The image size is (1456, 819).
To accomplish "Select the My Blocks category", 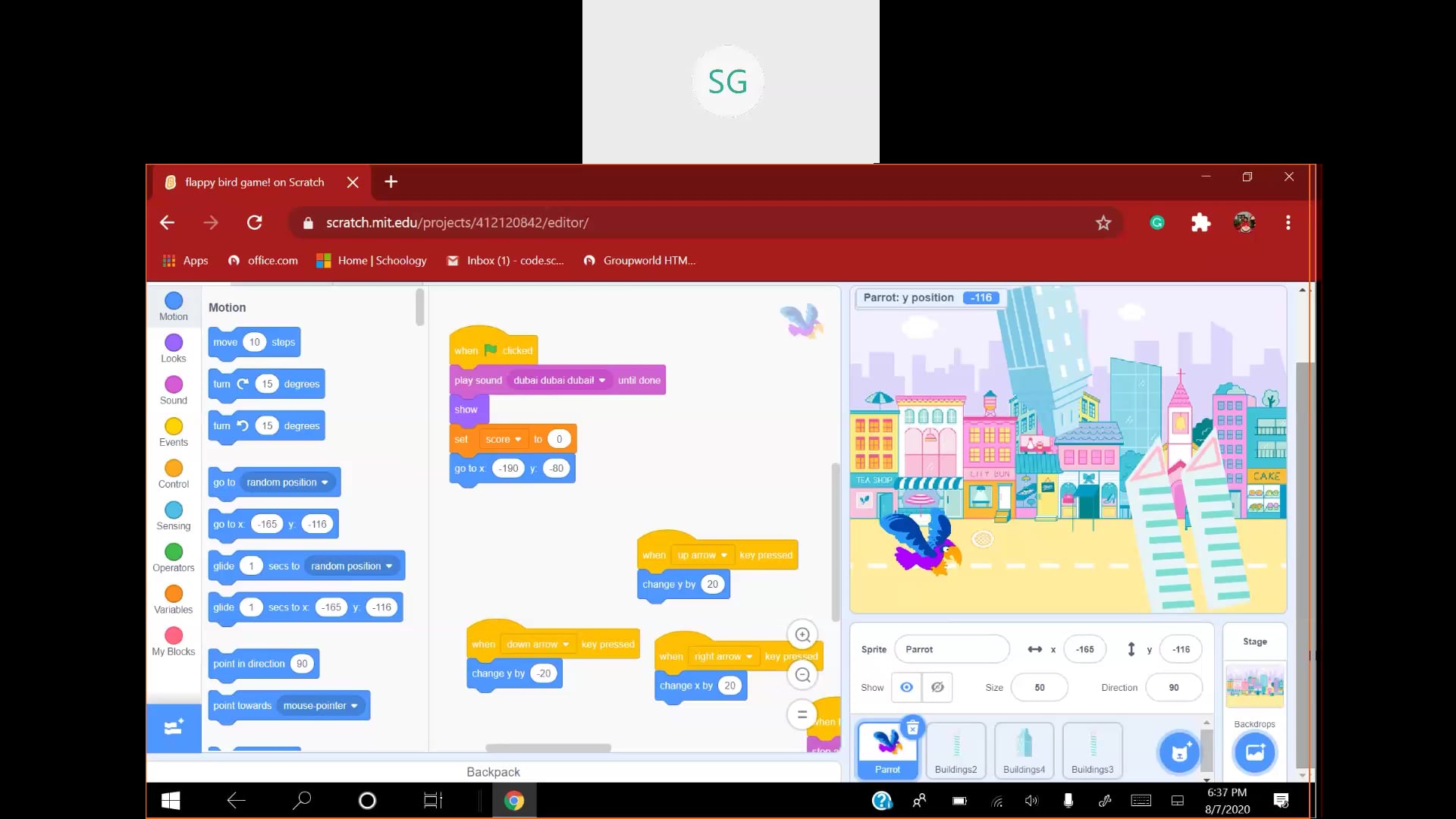I will pos(174,642).
